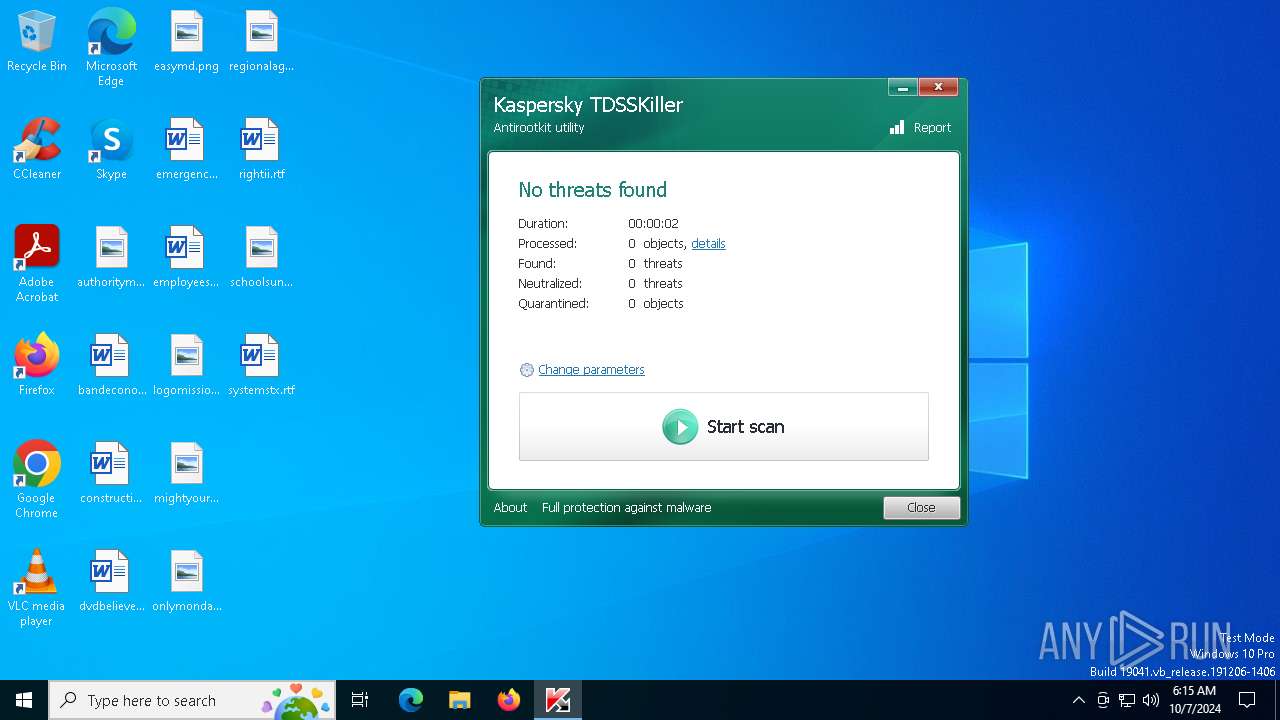The image size is (1280, 720).
Task: Open the Report view in TDSSKiller
Action: tap(920, 128)
